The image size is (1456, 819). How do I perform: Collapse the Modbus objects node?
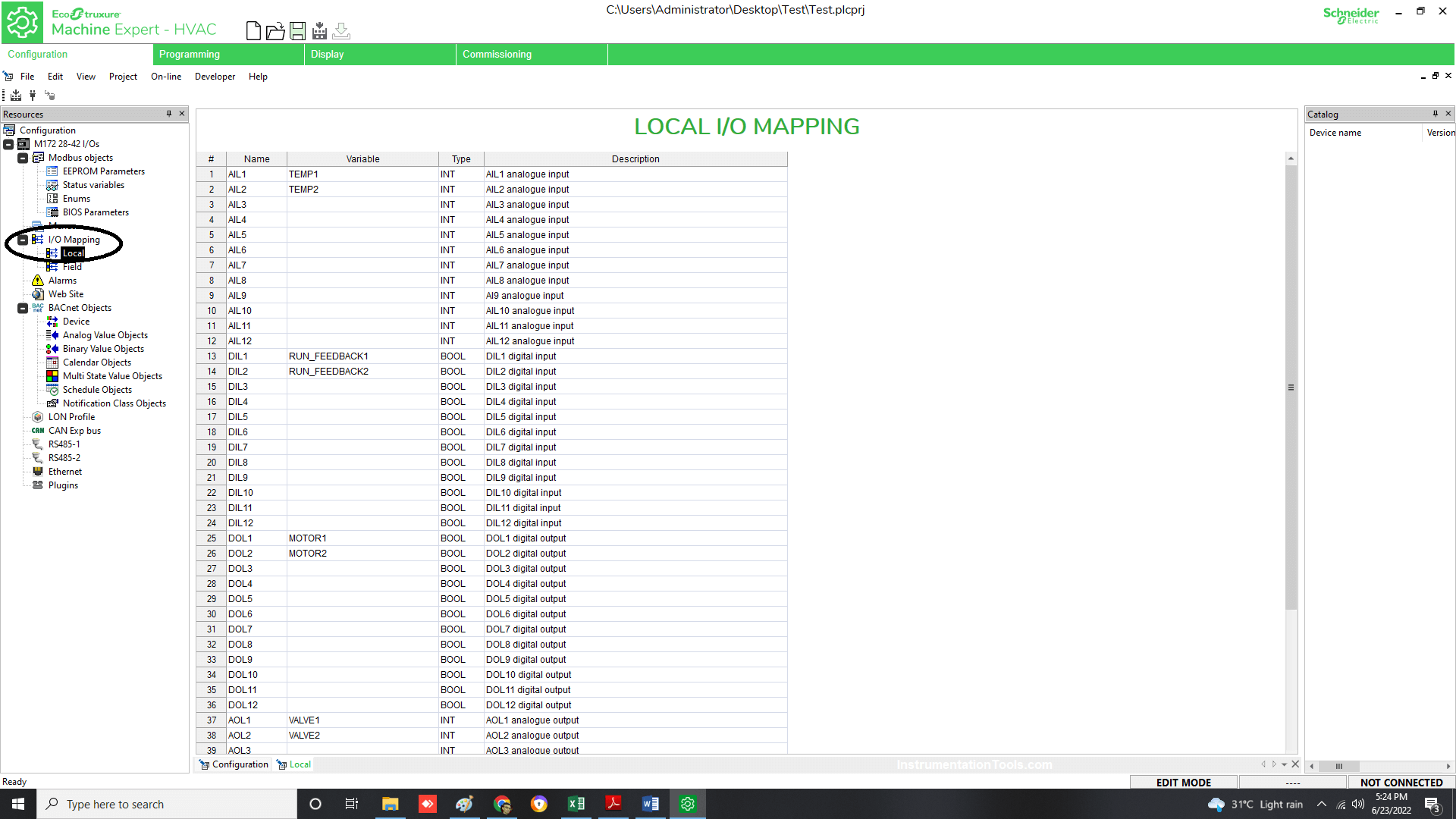(x=23, y=158)
